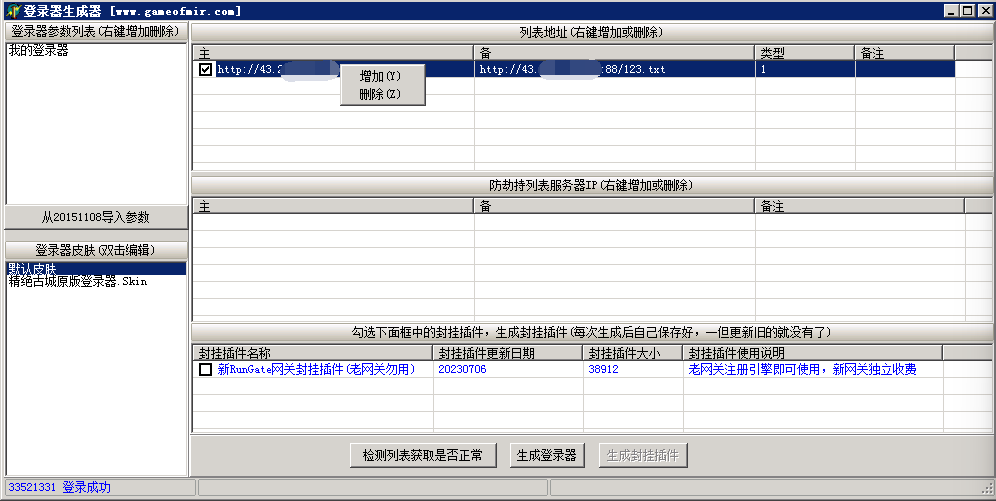Click the 封挂插件使用说明 column header
Image resolution: width=996 pixels, height=501 pixels.
point(812,353)
